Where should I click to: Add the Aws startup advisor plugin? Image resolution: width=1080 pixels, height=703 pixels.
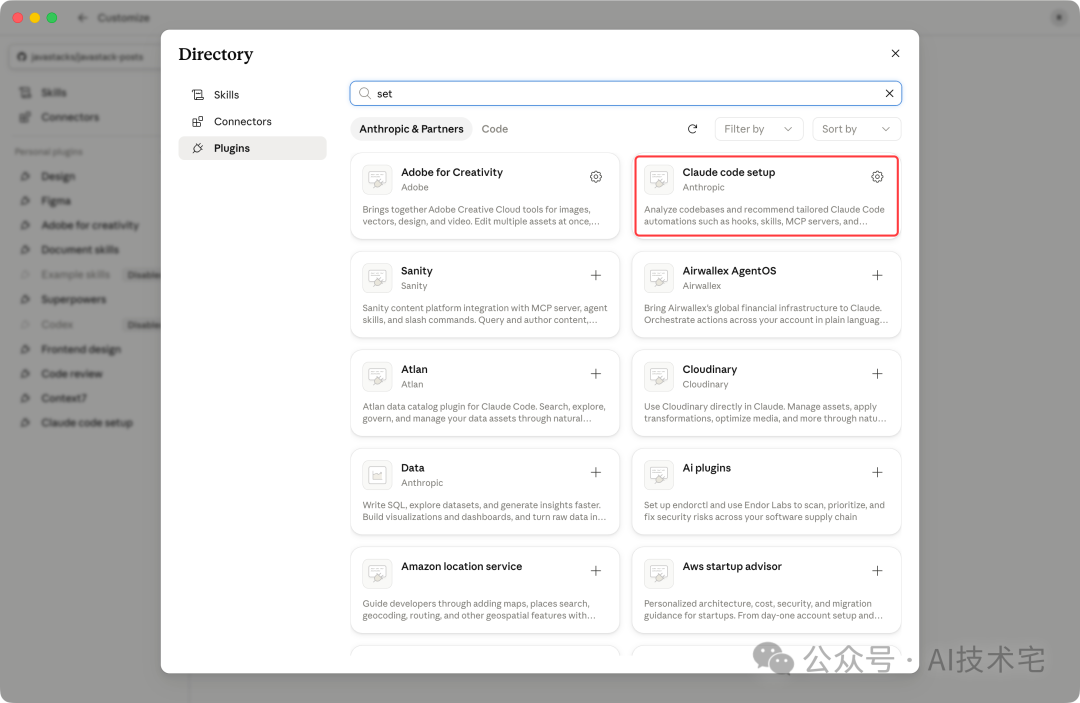pyautogui.click(x=877, y=571)
